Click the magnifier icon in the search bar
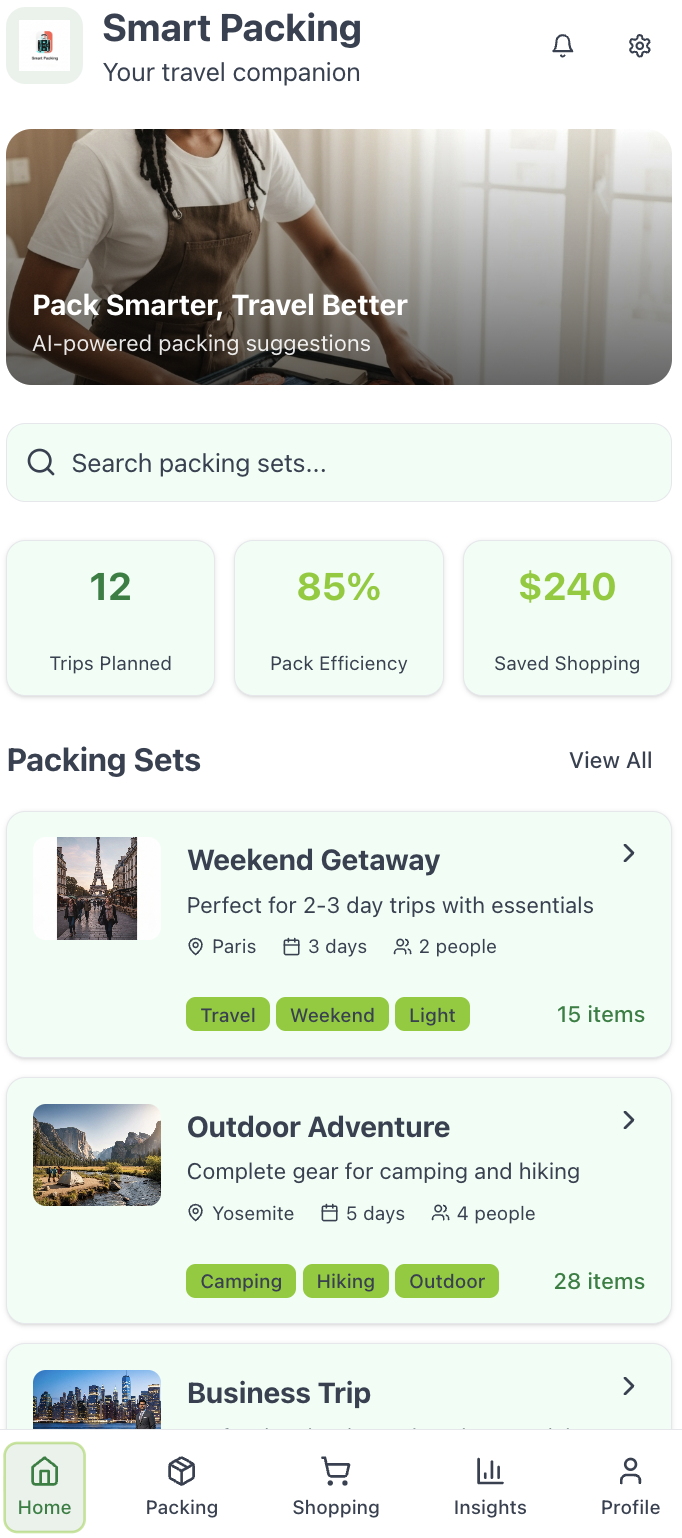 (x=41, y=462)
